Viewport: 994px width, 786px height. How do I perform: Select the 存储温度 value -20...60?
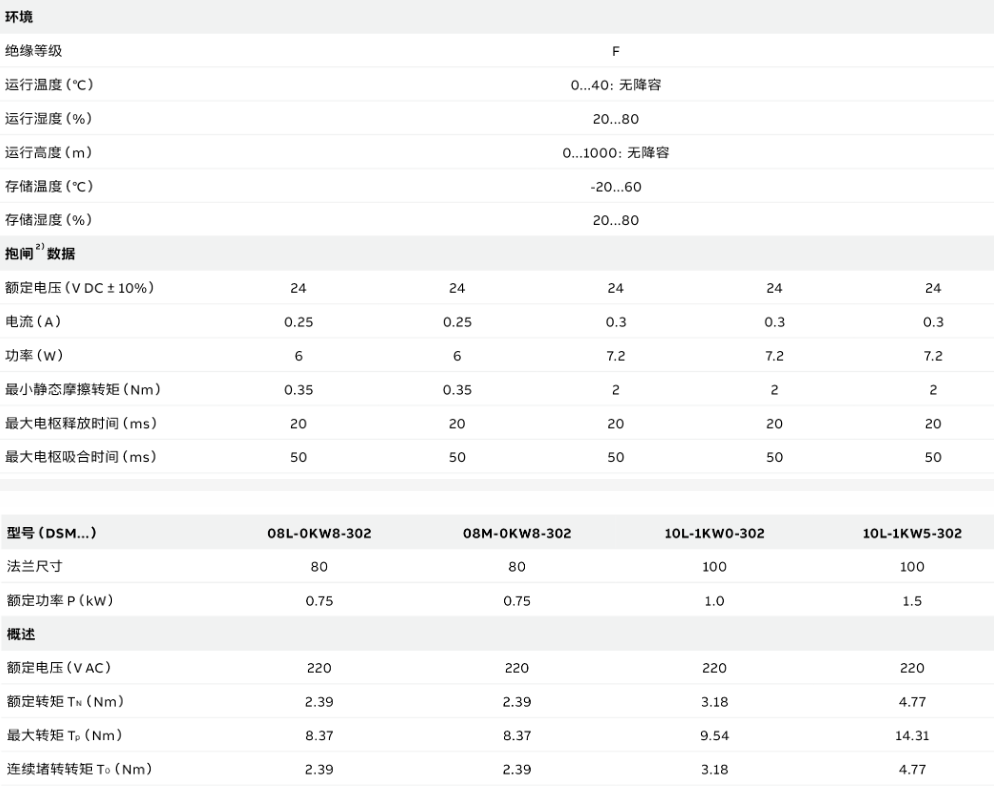coord(616,187)
